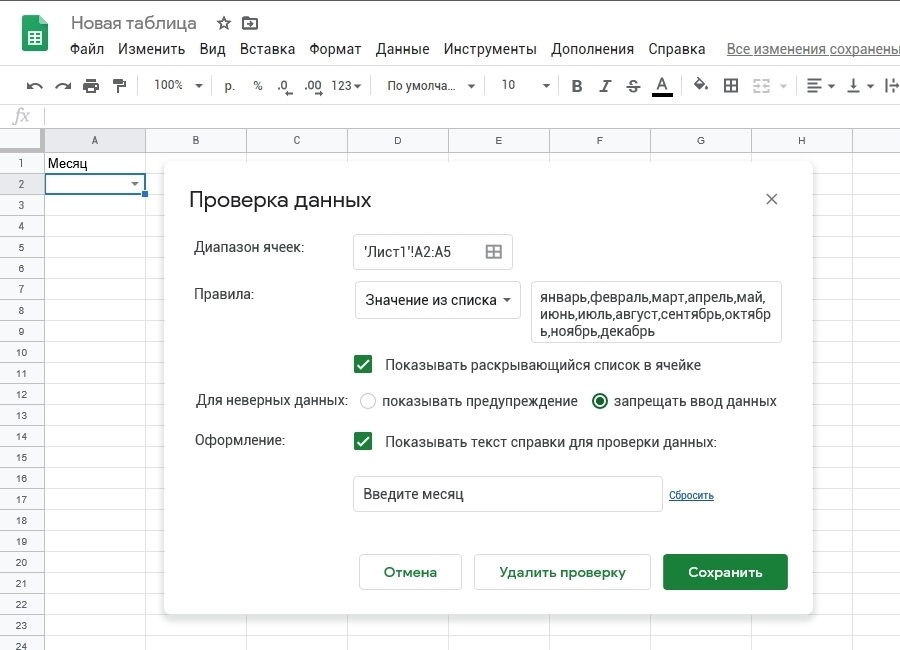Screen dimensions: 900x650
Task: Activate the paint format tool
Action: tap(119, 86)
